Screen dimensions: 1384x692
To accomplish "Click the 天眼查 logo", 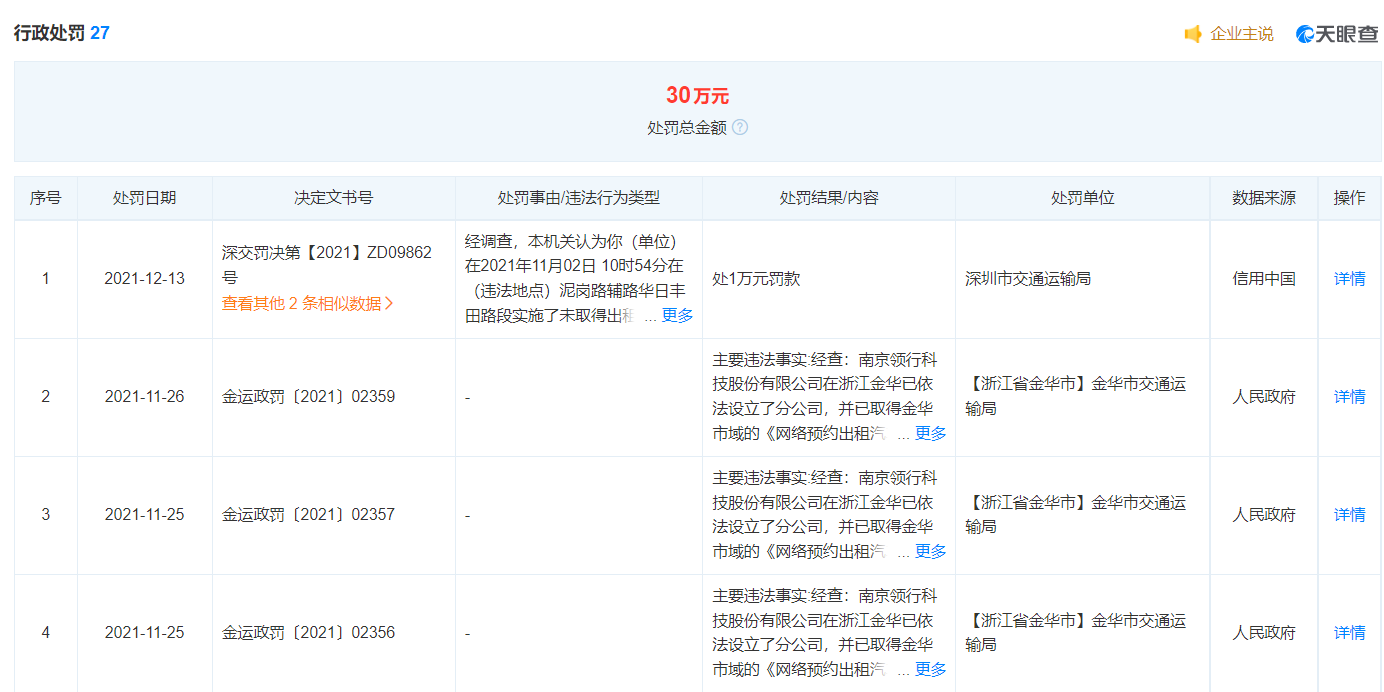I will 1337,34.
